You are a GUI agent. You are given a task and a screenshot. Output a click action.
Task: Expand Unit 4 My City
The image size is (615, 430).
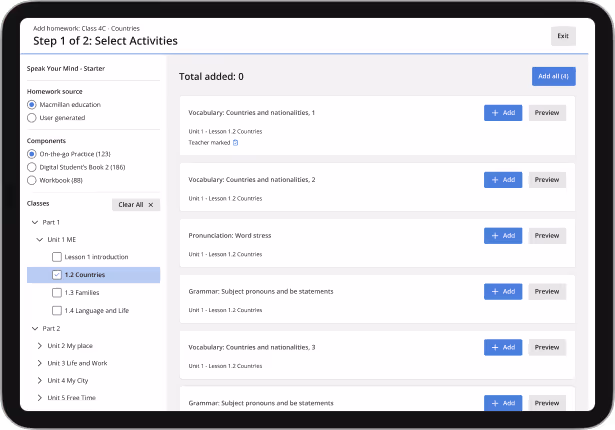pos(40,381)
